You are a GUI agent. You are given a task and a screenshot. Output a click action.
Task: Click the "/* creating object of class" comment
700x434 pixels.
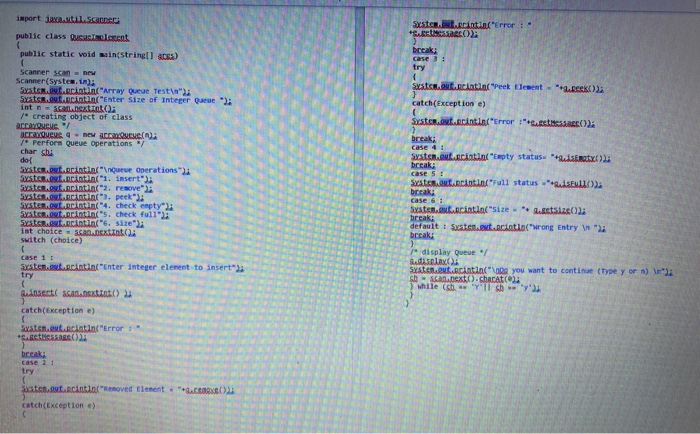[x=76, y=117]
